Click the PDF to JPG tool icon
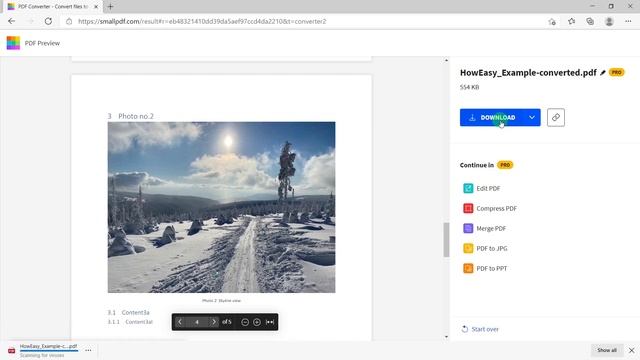 coord(468,248)
